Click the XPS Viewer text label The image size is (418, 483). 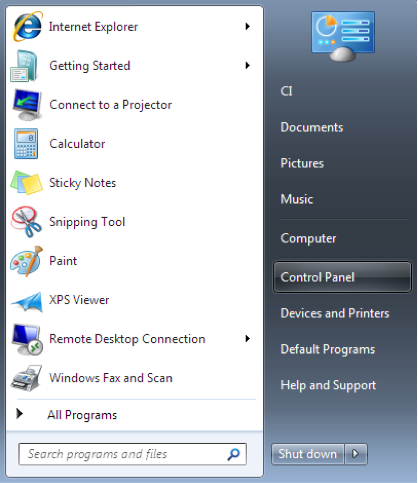79,300
